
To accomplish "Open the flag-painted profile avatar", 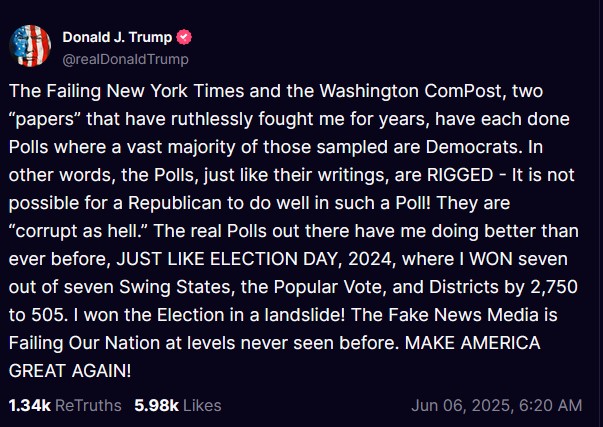I will tap(30, 46).
